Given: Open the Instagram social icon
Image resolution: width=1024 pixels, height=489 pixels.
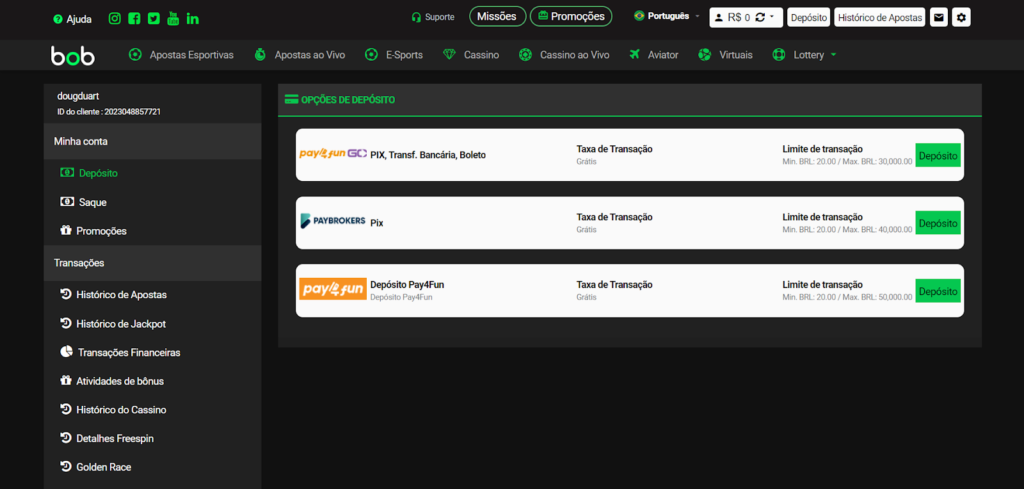Looking at the screenshot, I should coord(115,18).
